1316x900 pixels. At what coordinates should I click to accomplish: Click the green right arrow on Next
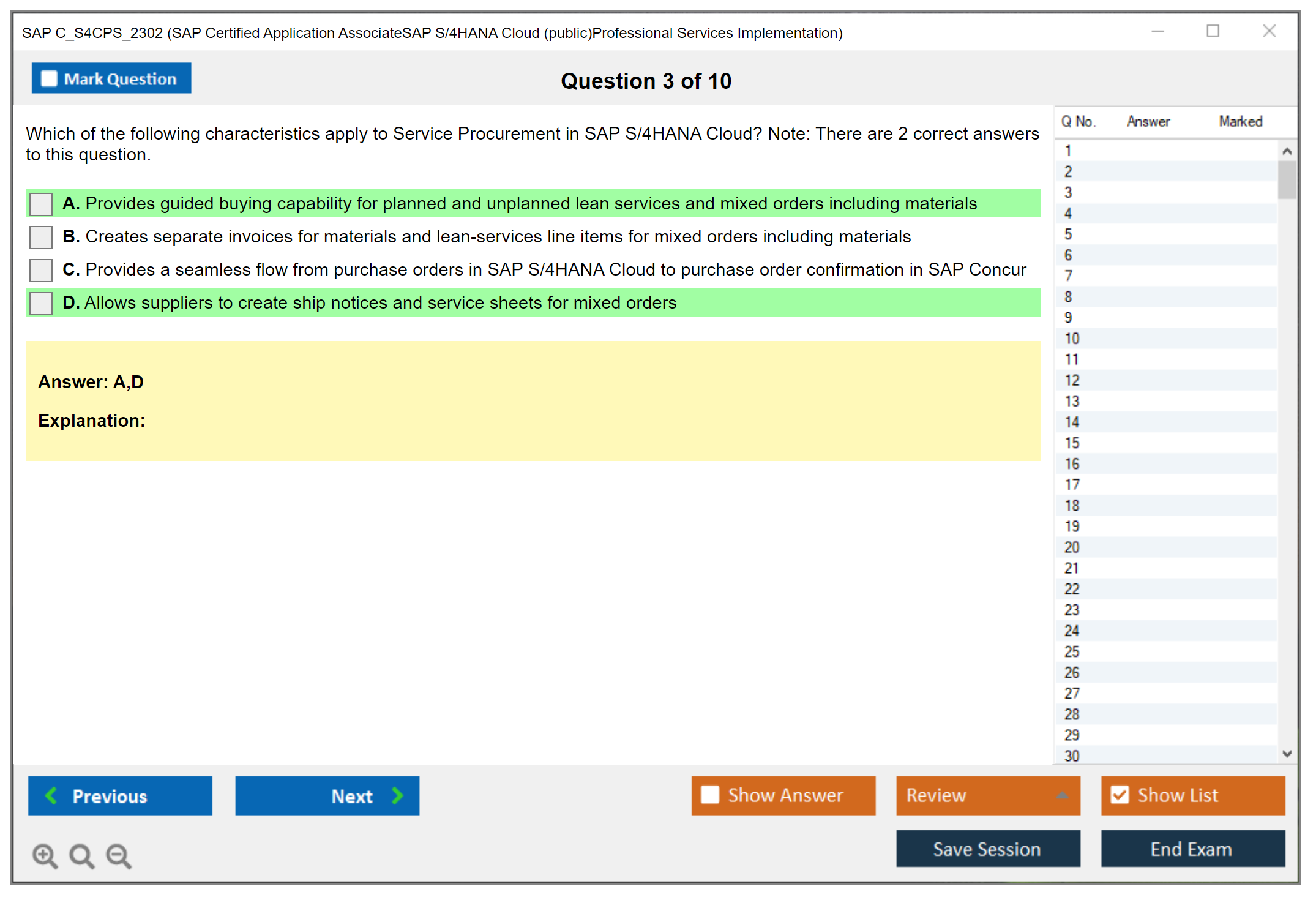click(x=397, y=795)
